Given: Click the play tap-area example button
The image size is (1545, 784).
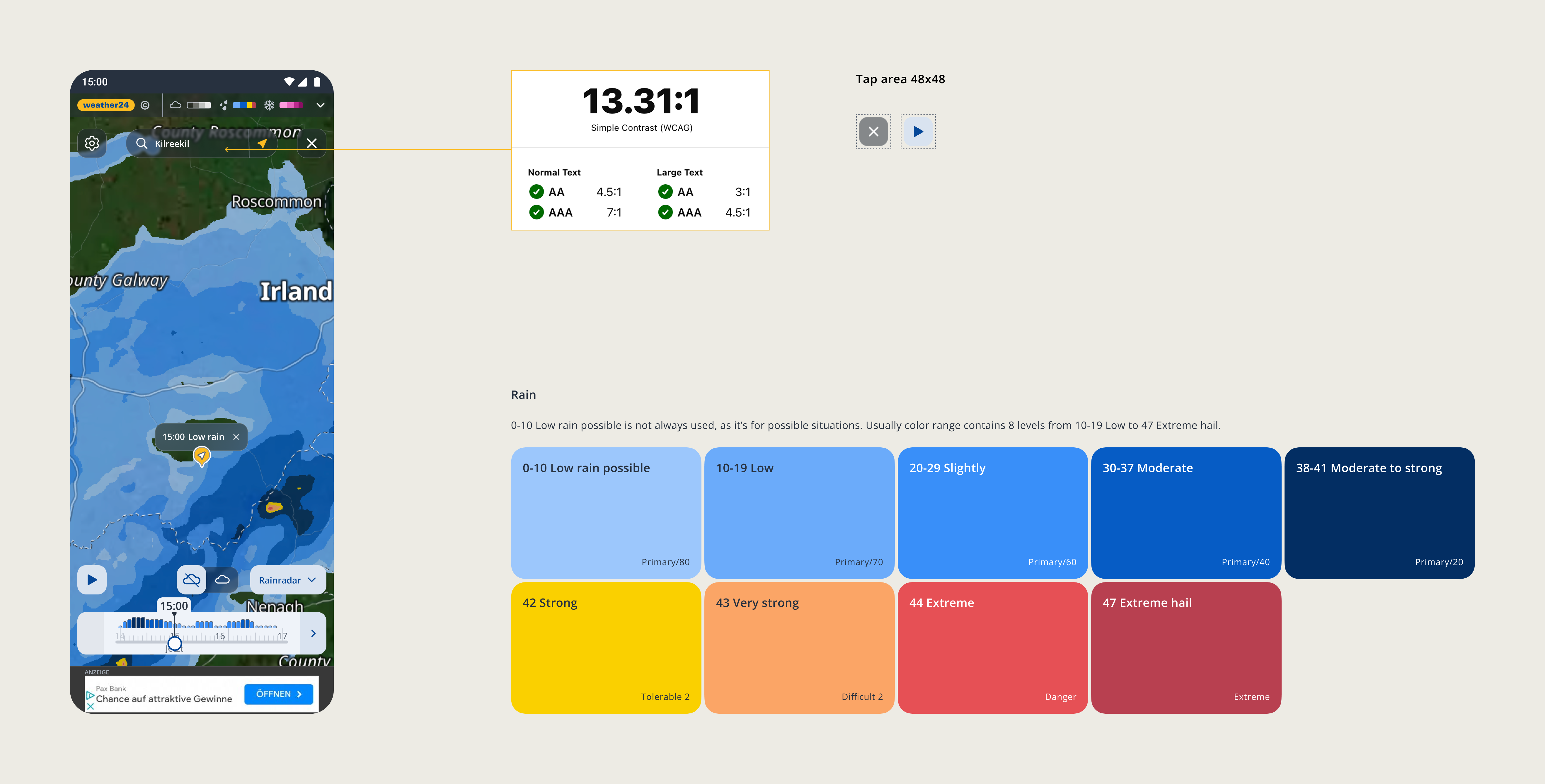Looking at the screenshot, I should point(918,131).
